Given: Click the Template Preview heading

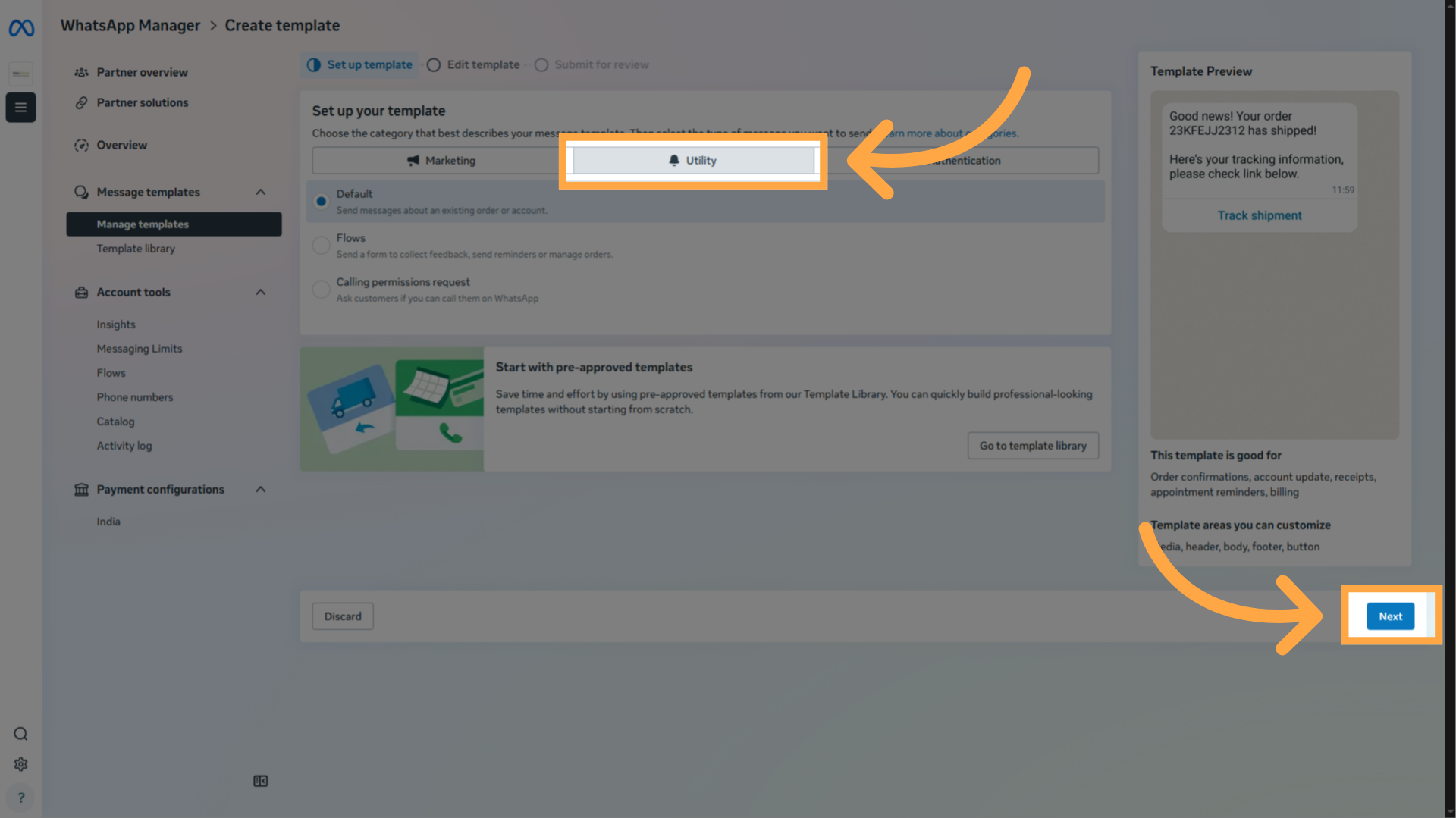Looking at the screenshot, I should [x=1201, y=71].
